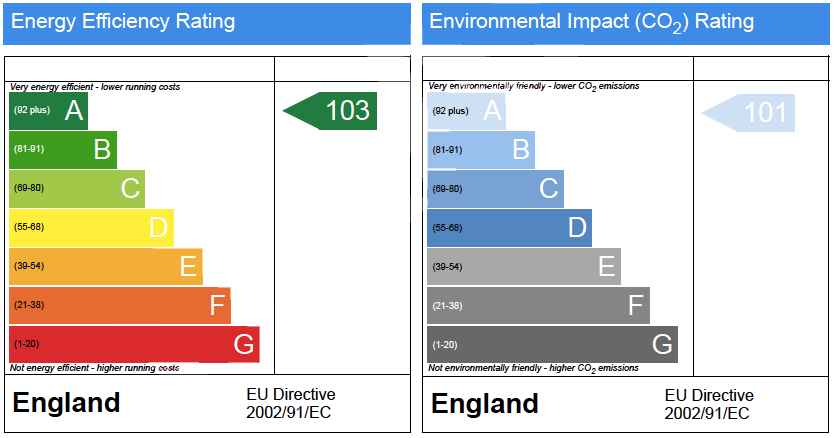Click the pale blue A band in CO2 chart

pos(466,111)
